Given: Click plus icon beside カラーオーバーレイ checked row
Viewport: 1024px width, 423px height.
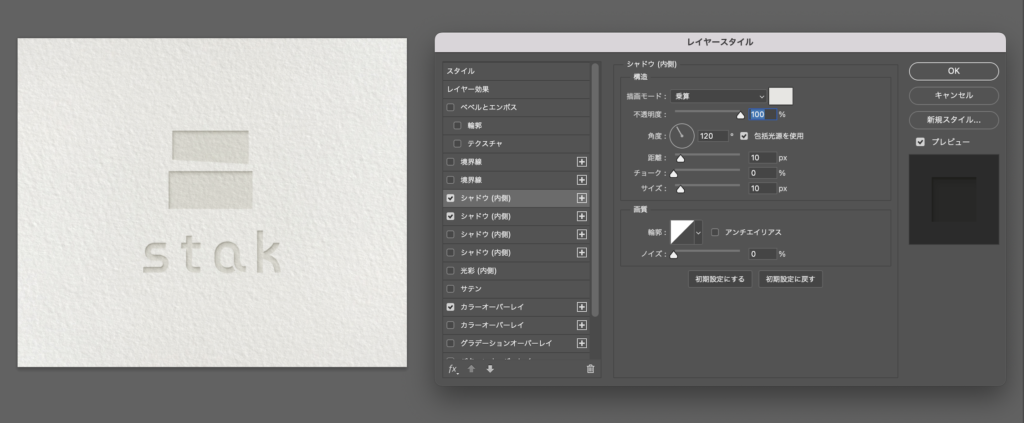Looking at the screenshot, I should coord(582,307).
